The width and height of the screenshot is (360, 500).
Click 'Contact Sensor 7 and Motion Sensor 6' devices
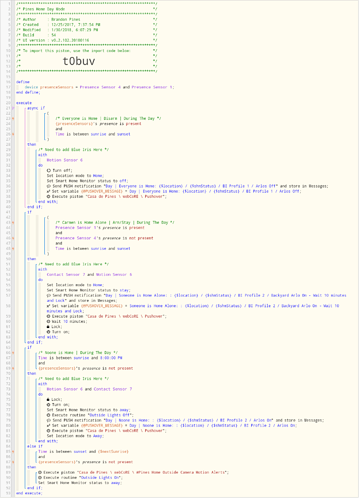89,274
